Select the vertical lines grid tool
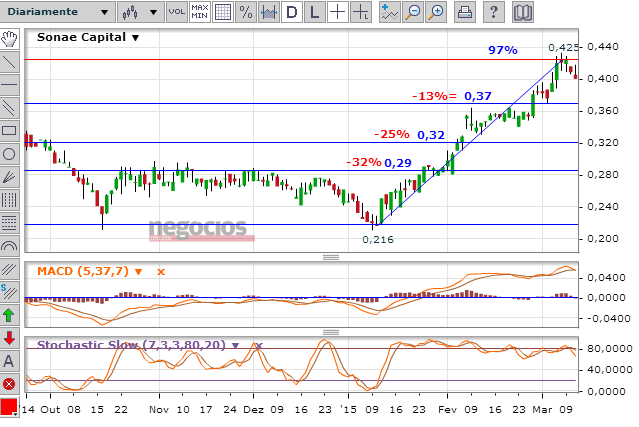639x427 pixels. [9, 200]
